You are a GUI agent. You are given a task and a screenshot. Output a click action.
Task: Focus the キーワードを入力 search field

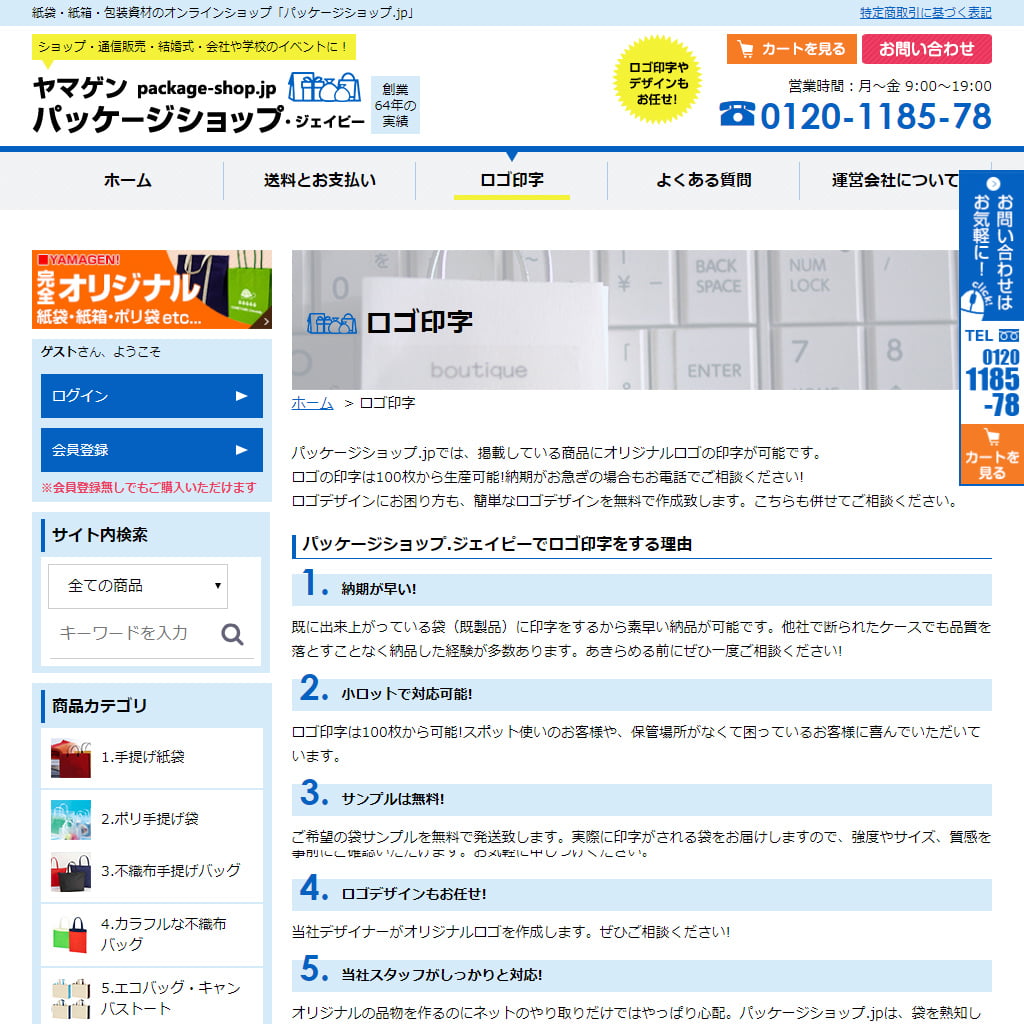130,633
